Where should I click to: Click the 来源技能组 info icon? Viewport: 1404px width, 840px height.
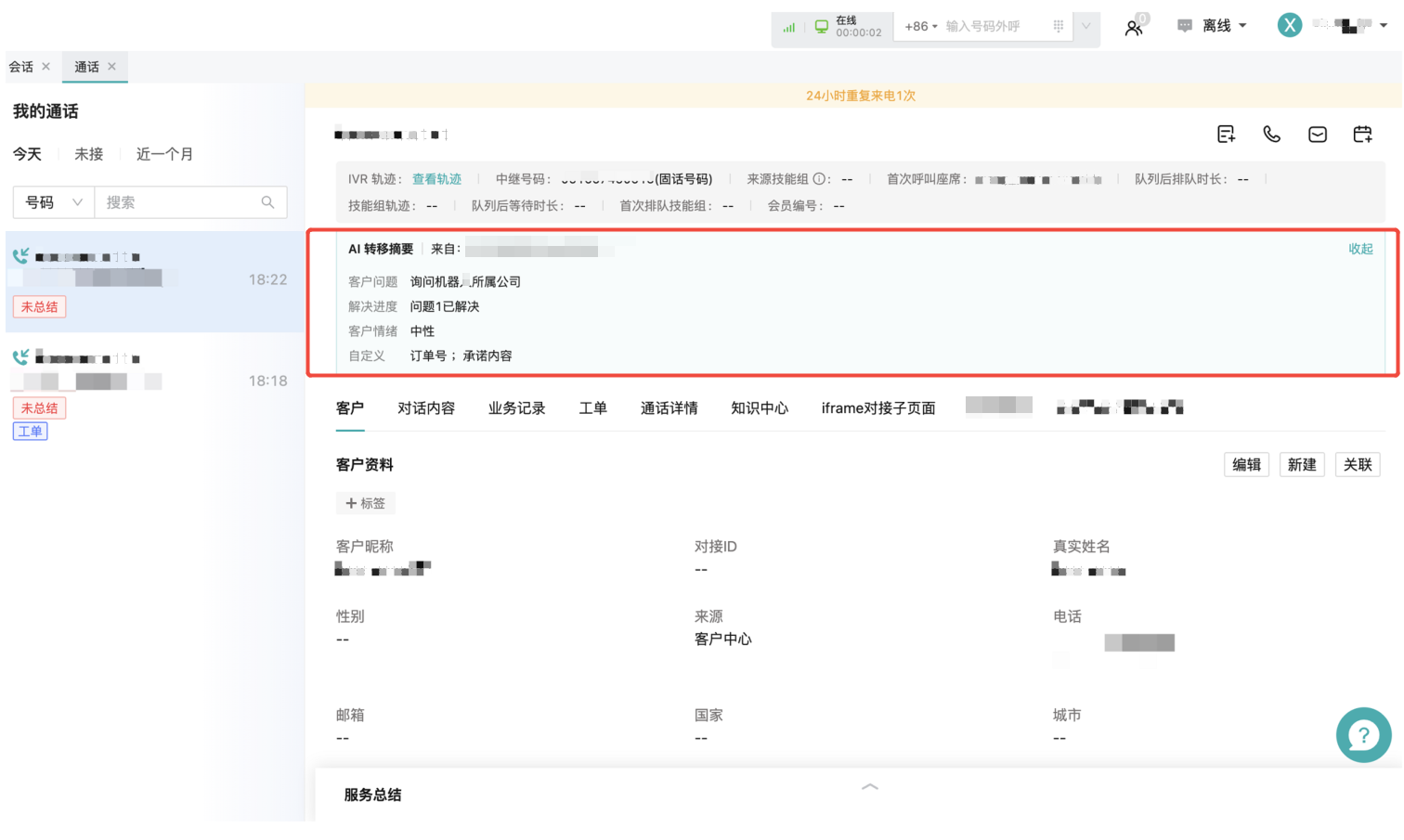tap(819, 179)
